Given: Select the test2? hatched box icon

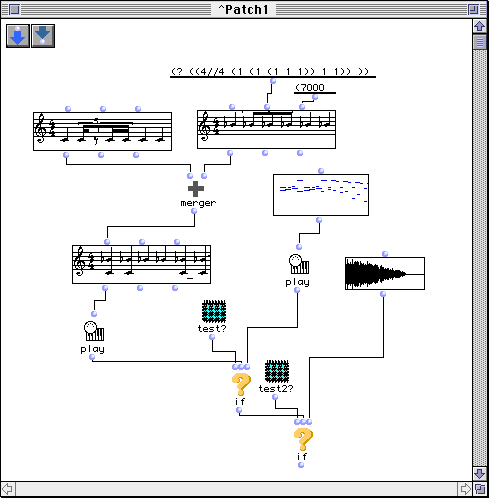Looking at the screenshot, I should coord(277,371).
